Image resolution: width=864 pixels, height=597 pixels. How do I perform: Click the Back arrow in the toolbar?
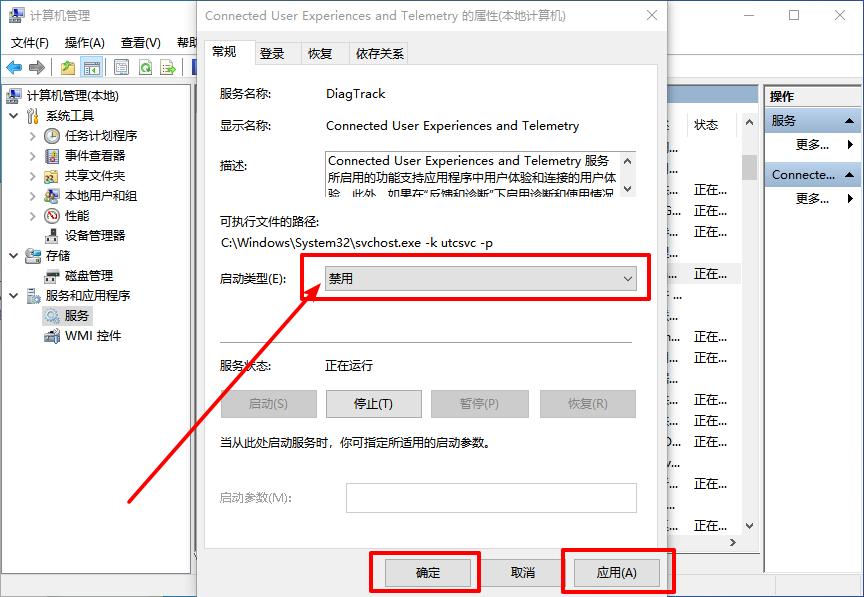point(14,67)
